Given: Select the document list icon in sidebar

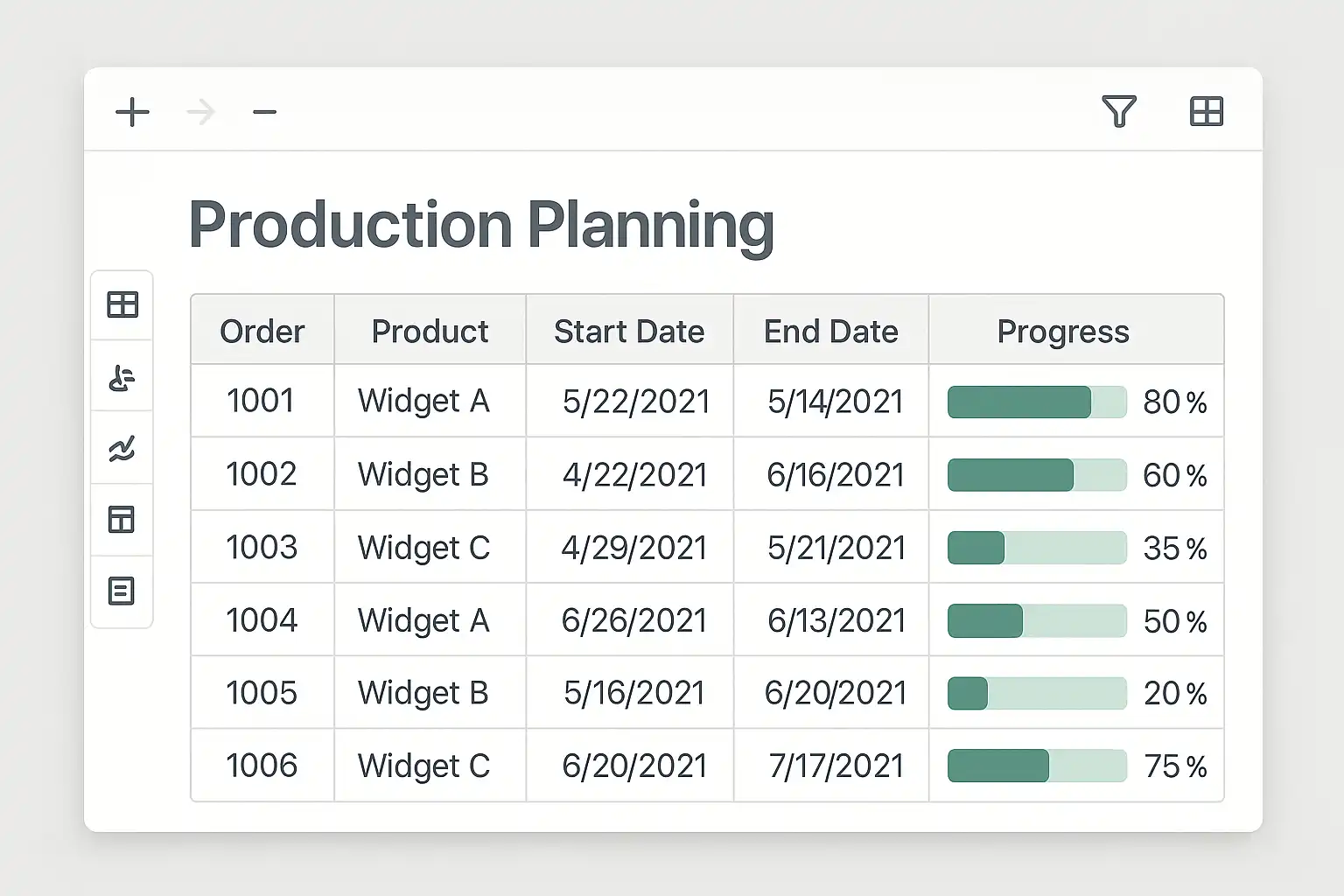Looking at the screenshot, I should click(122, 591).
